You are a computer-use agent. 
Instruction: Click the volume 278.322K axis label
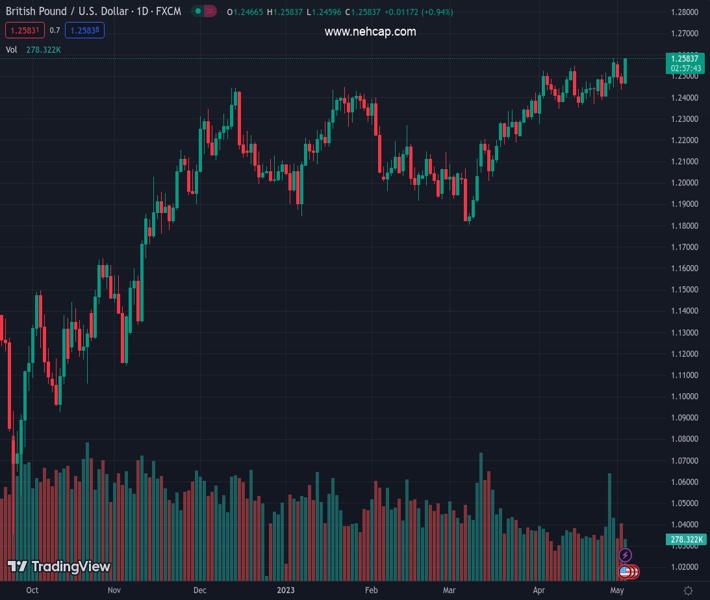[x=685, y=540]
